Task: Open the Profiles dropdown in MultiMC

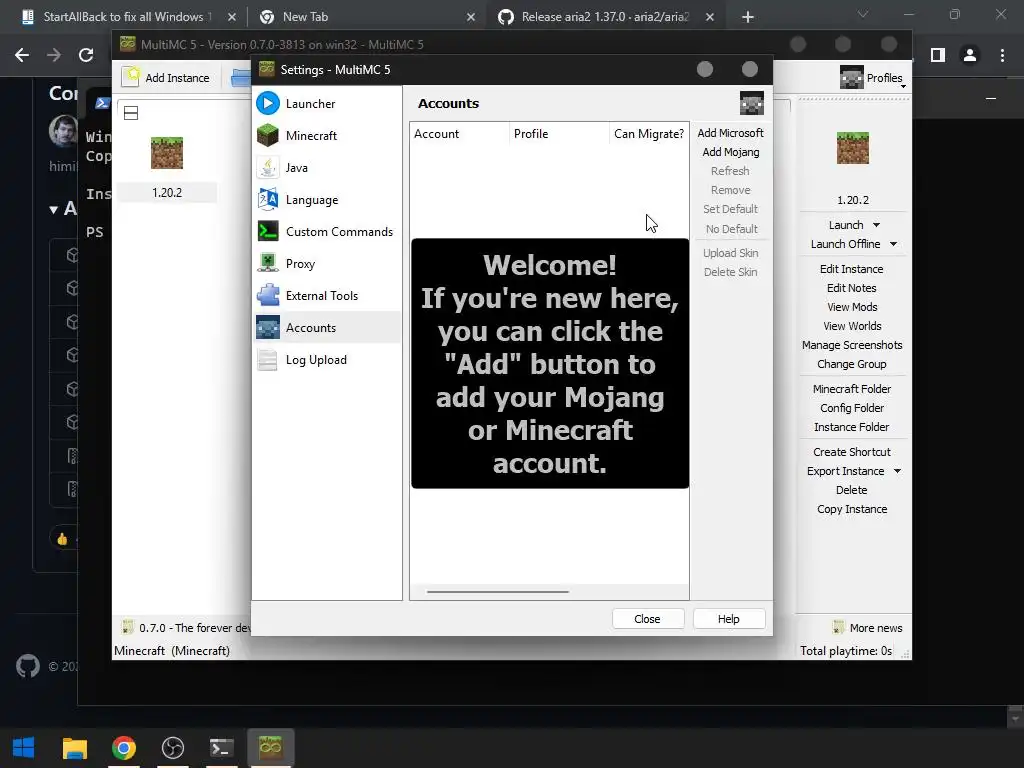Action: click(x=873, y=78)
